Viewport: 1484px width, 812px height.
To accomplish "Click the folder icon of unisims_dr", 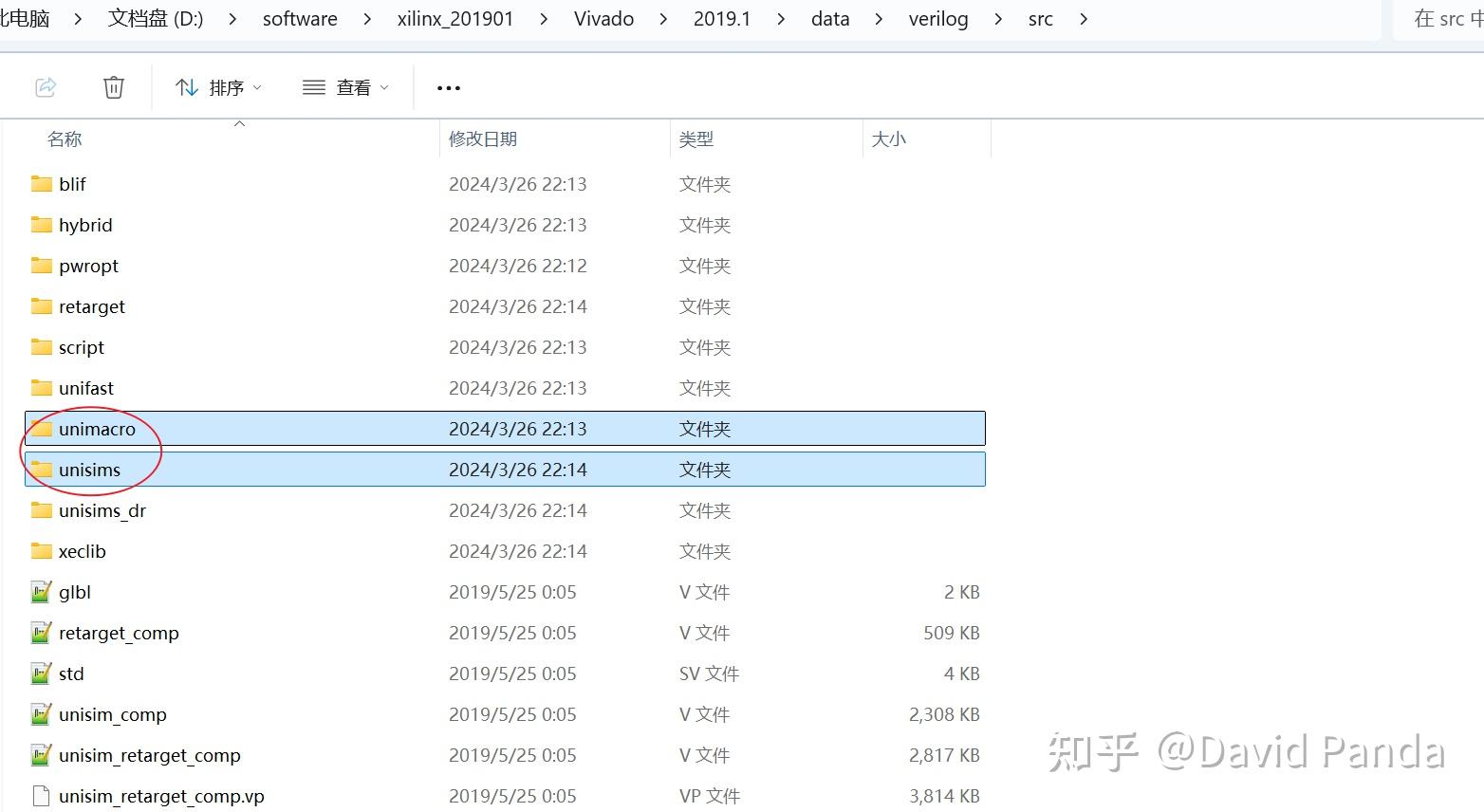I will (40, 509).
